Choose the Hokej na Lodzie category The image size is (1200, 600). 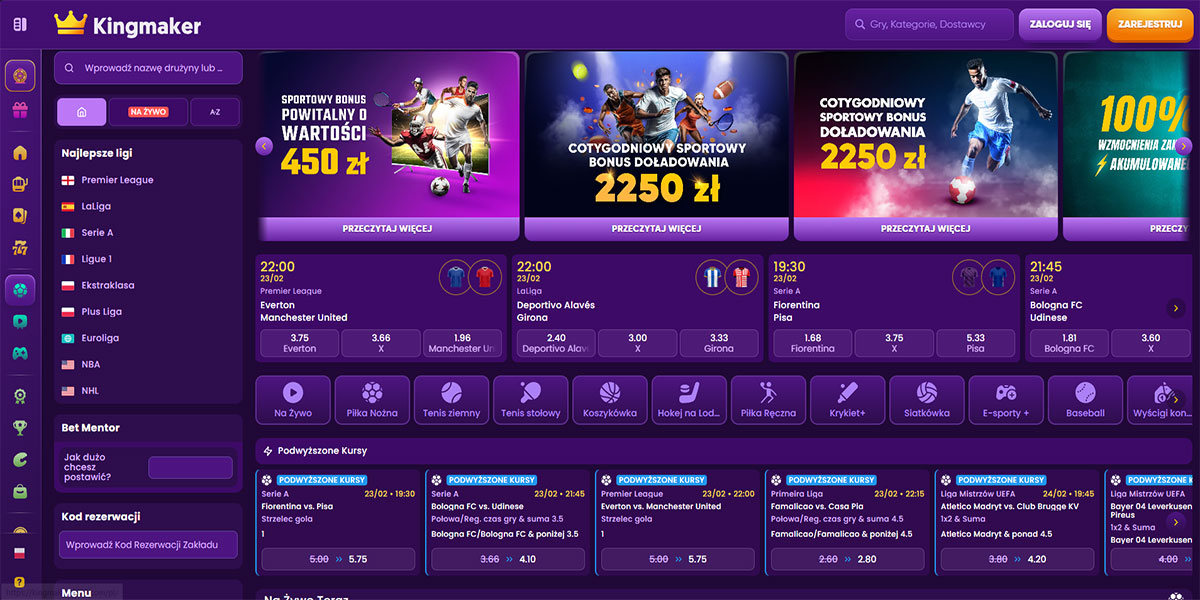point(689,399)
